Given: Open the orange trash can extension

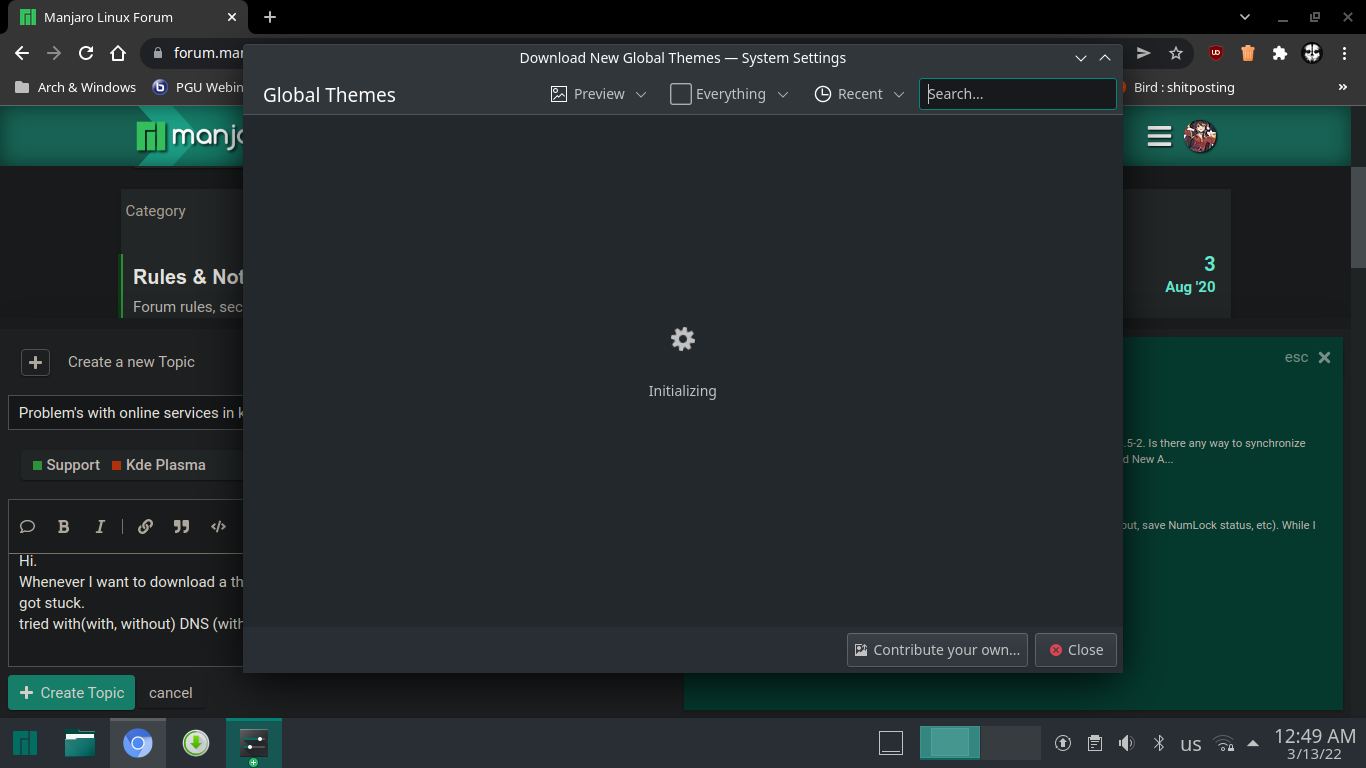Looking at the screenshot, I should pos(1248,53).
